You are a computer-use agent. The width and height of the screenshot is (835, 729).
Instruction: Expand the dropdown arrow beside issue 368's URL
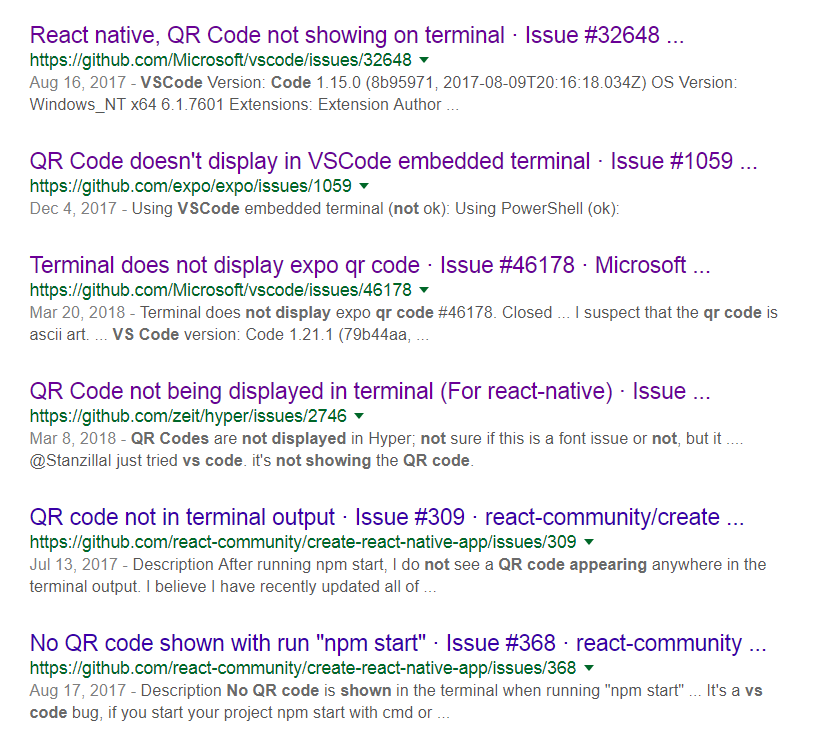click(590, 668)
